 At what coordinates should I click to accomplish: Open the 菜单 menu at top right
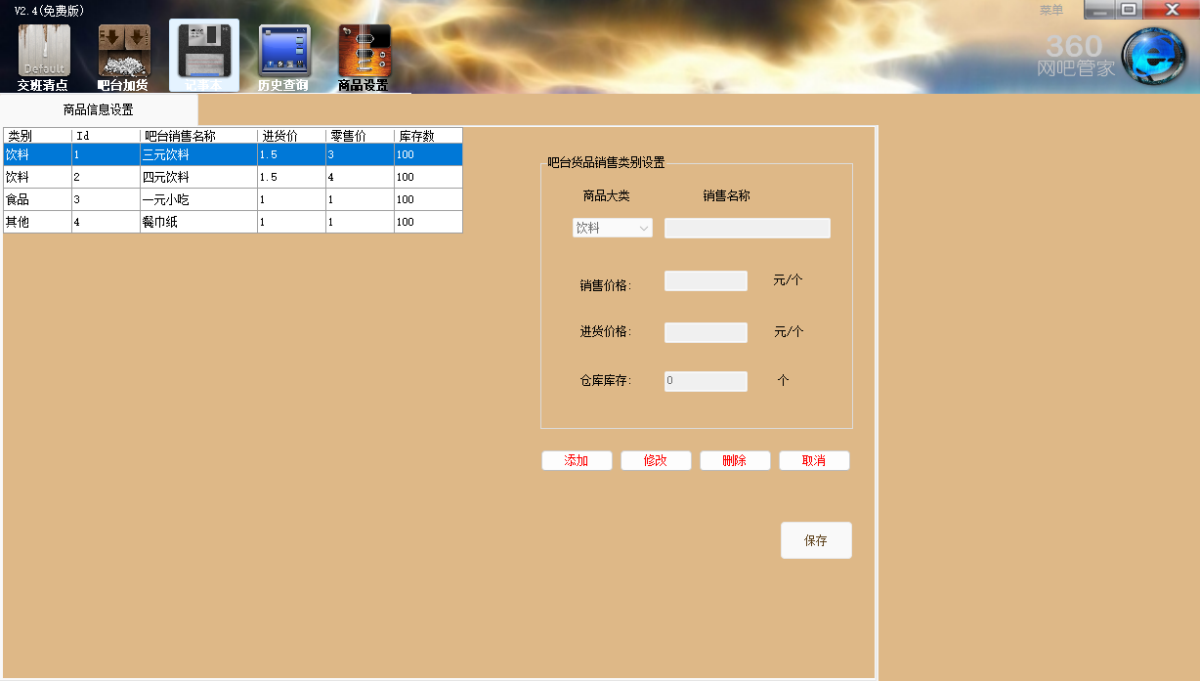[1051, 10]
